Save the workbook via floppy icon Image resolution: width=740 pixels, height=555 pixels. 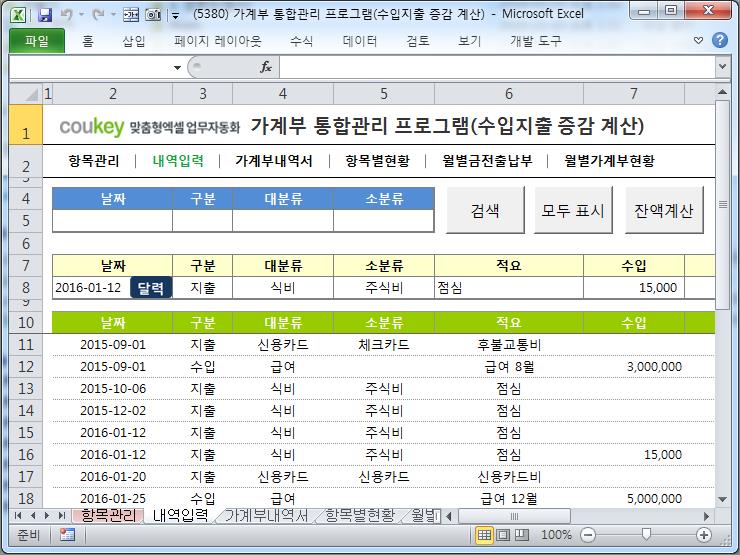(45, 15)
